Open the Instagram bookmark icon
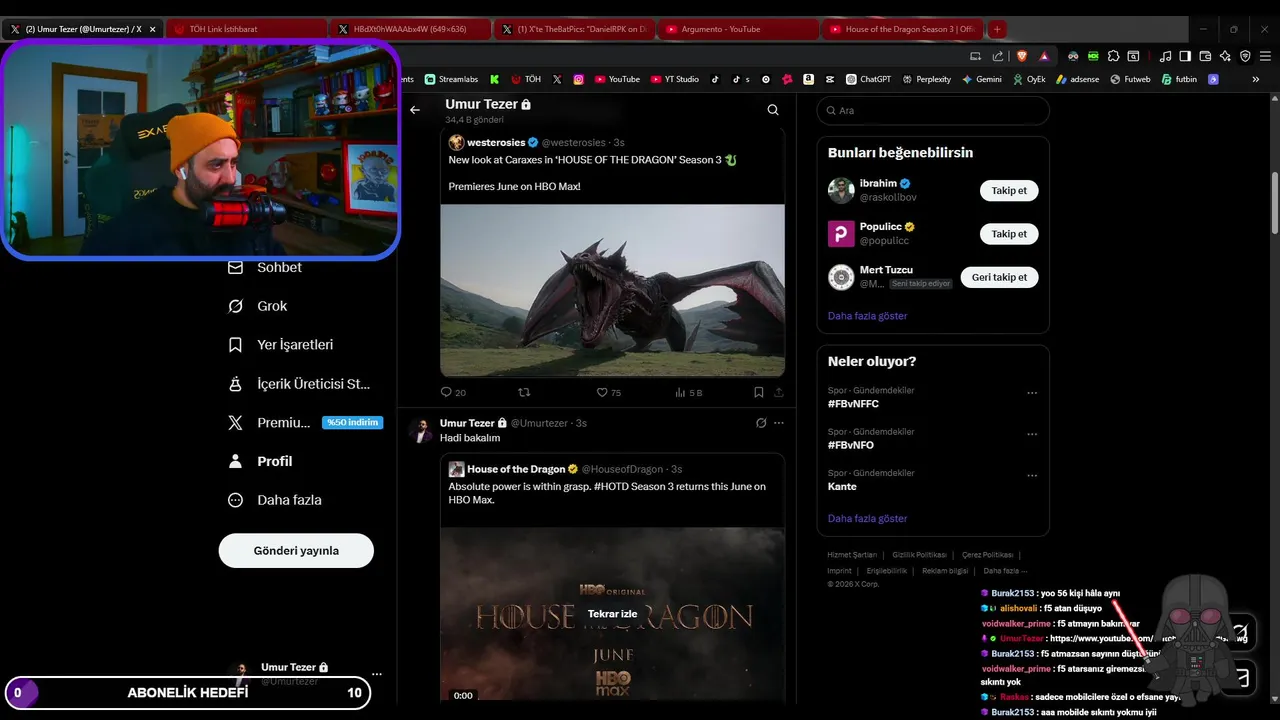 coord(578,79)
